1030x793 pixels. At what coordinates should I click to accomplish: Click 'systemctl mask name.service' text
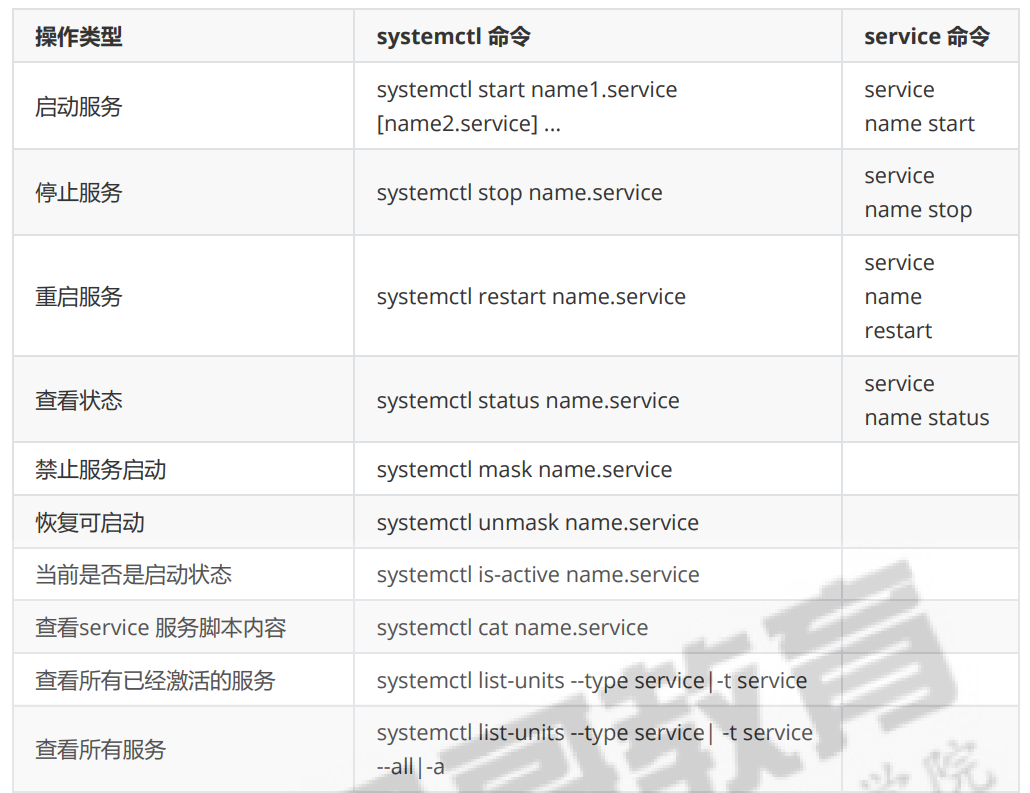coord(524,470)
